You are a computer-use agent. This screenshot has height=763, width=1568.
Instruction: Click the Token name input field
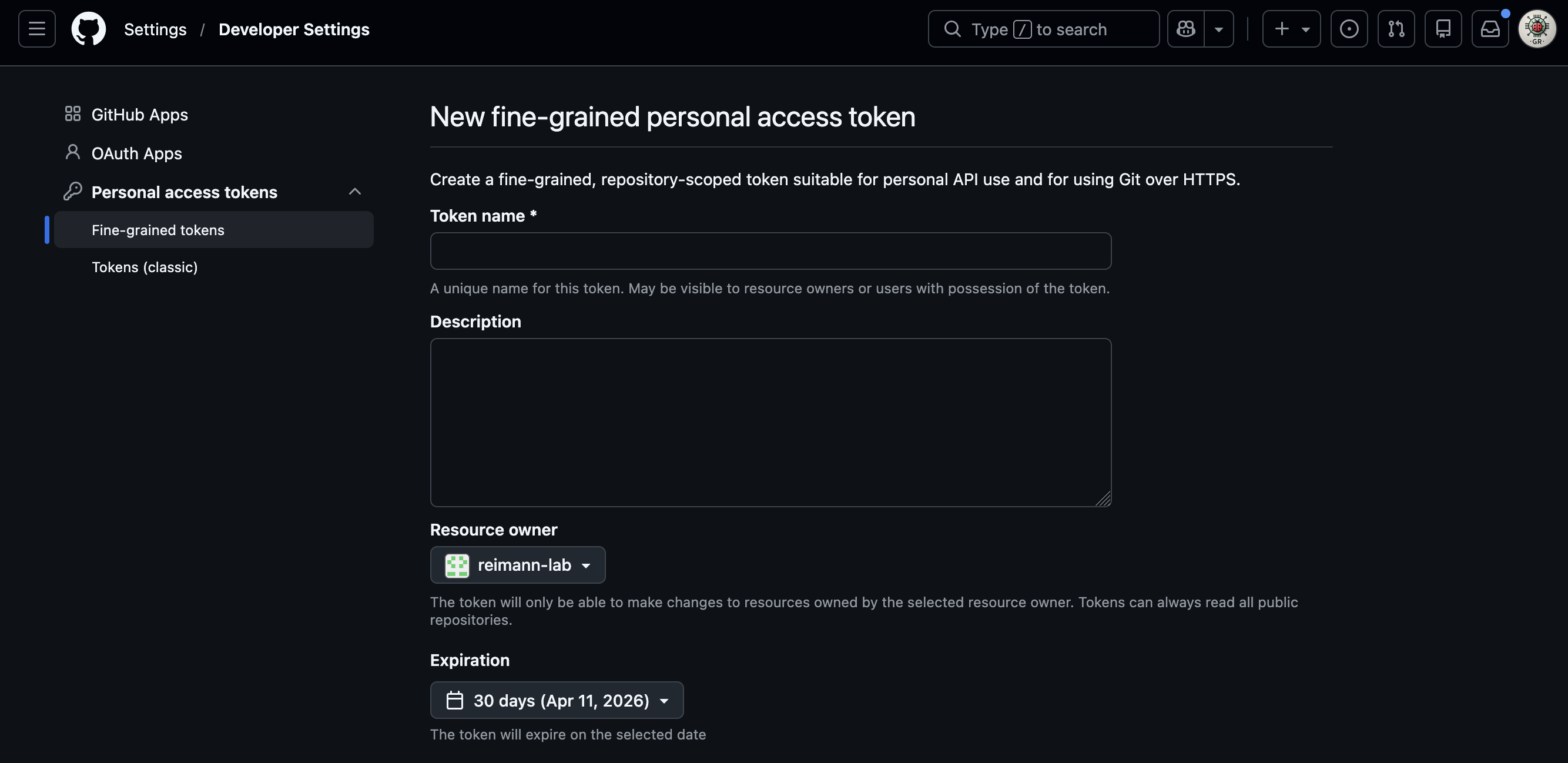(770, 251)
